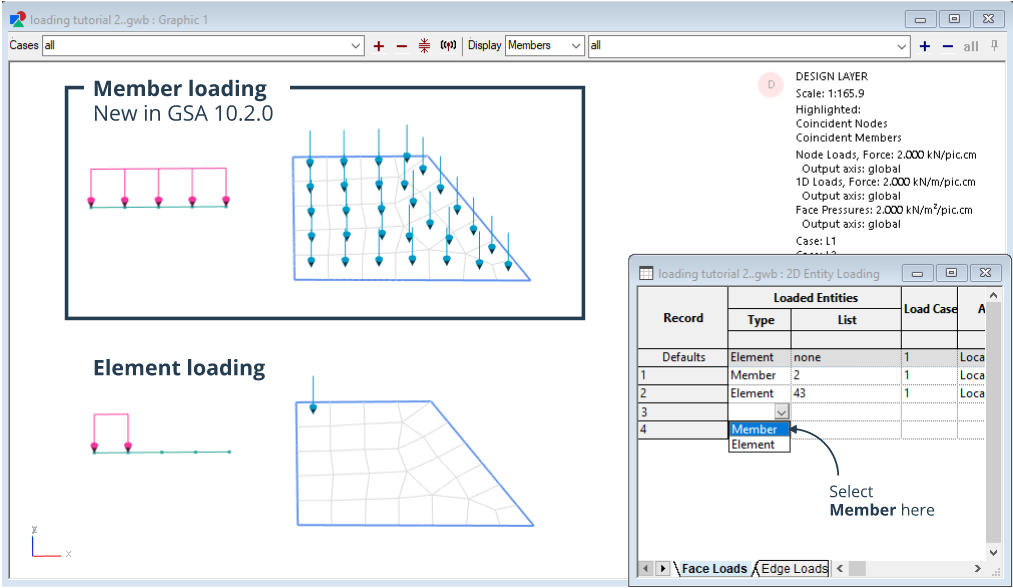Click the design layer 'D' circle badge
This screenshot has width=1013, height=588.
771,86
